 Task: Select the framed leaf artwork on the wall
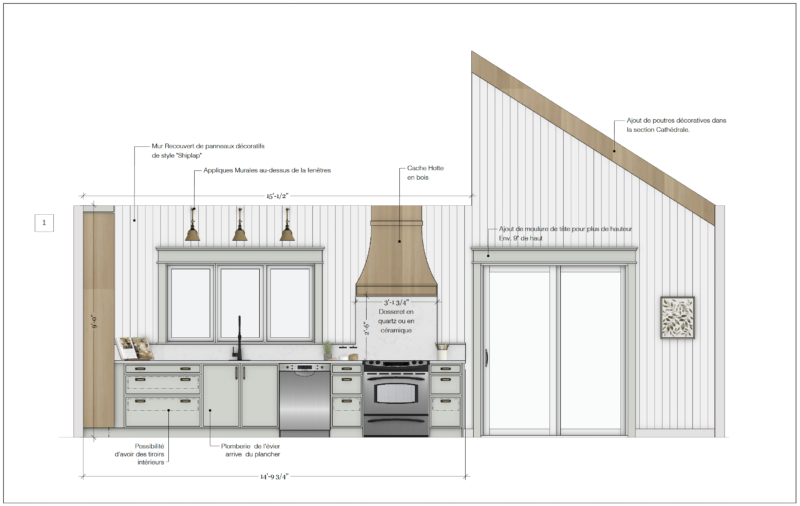pyautogui.click(x=677, y=317)
